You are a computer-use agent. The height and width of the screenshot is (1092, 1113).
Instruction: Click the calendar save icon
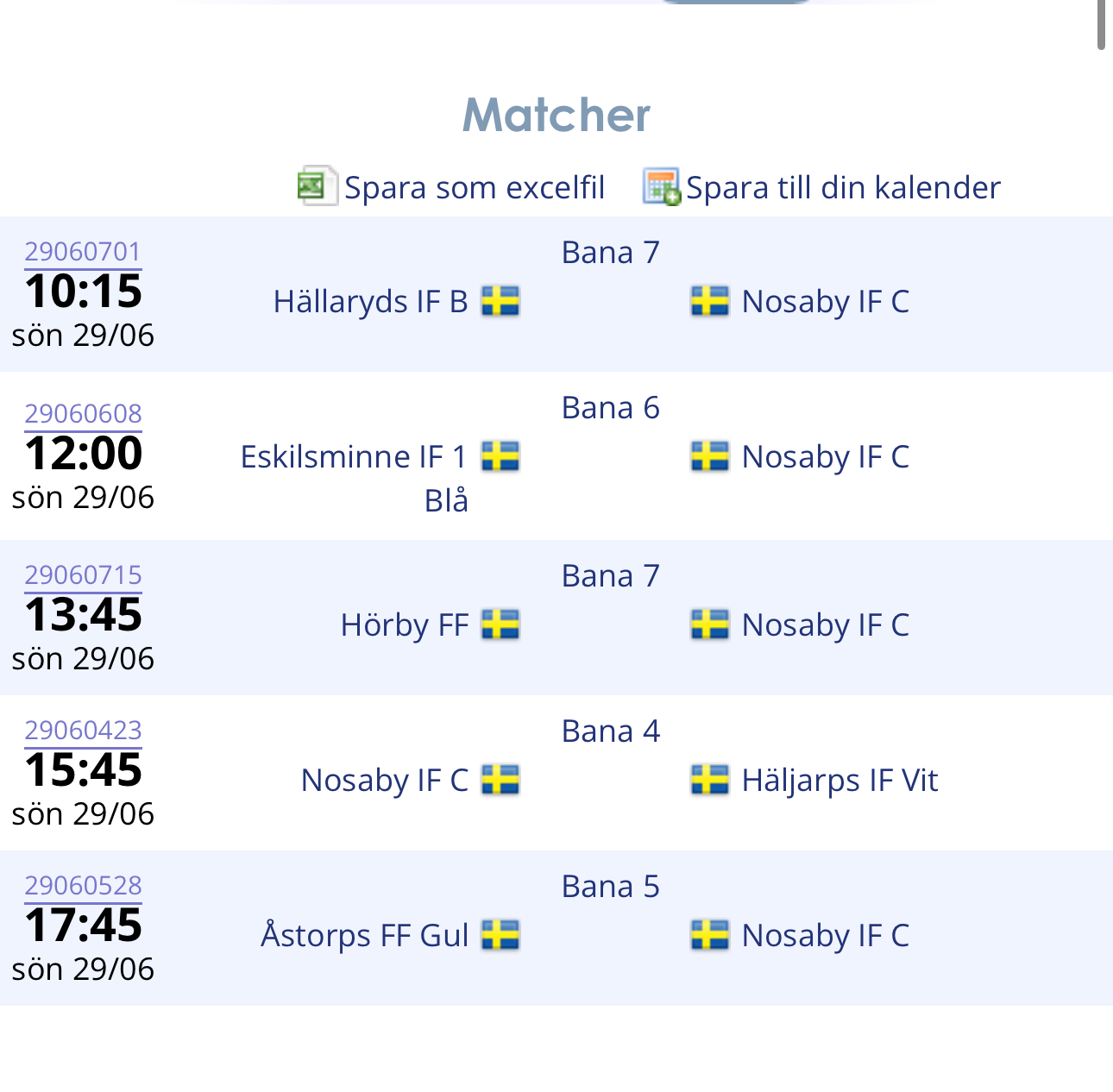(x=661, y=186)
